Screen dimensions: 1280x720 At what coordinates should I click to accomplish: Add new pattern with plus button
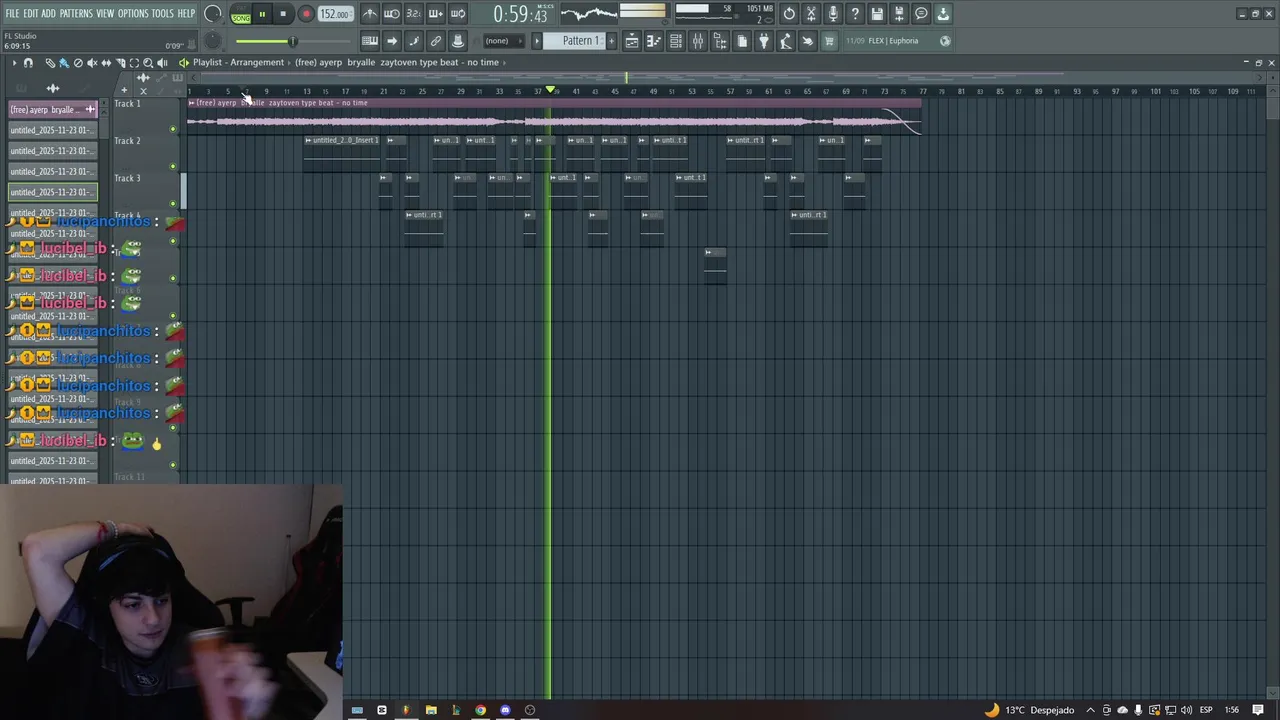(611, 41)
